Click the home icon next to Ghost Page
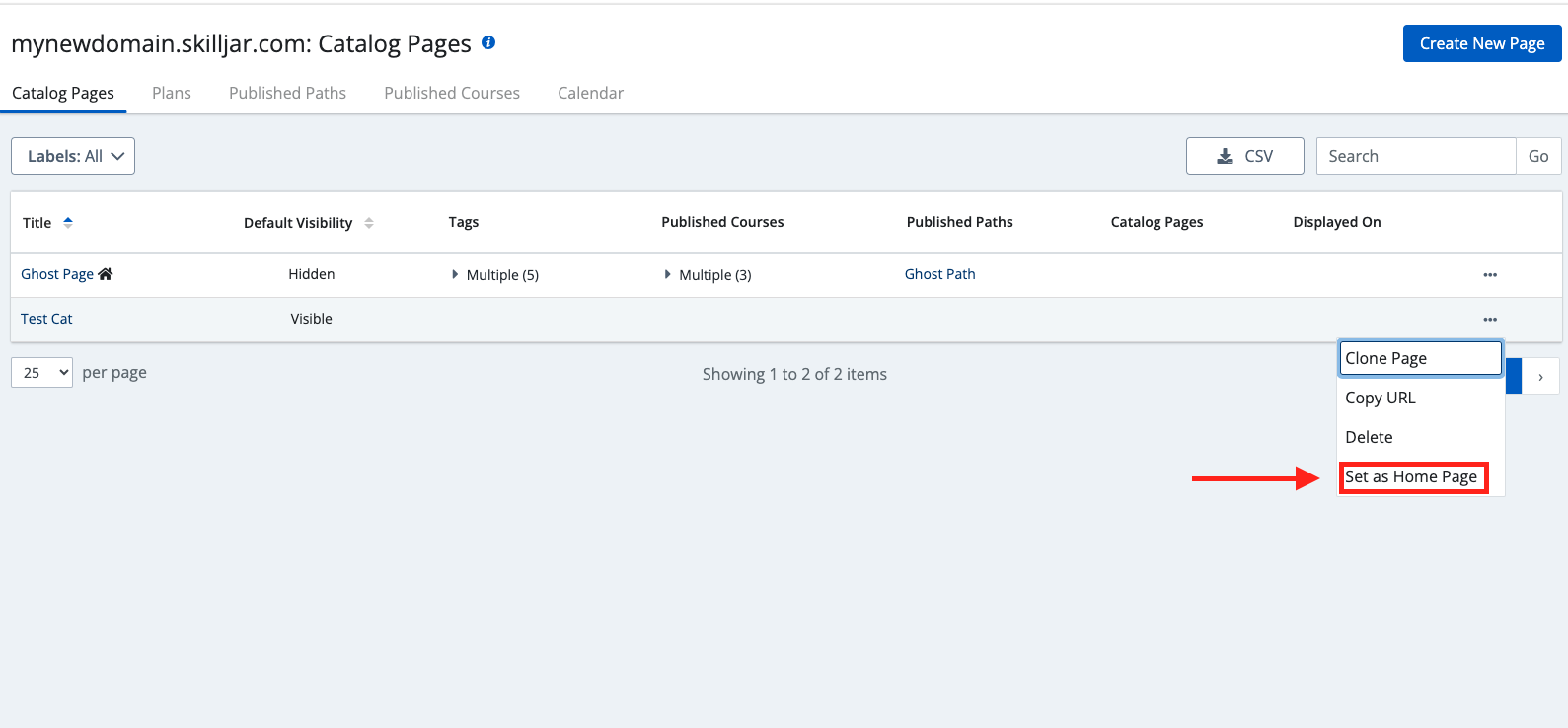This screenshot has width=1568, height=728. point(106,274)
